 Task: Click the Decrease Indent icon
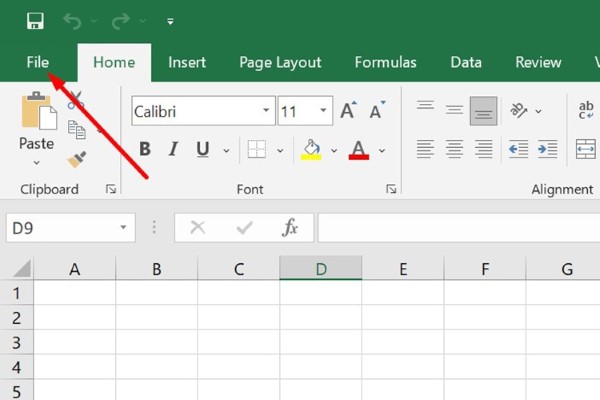[x=518, y=149]
